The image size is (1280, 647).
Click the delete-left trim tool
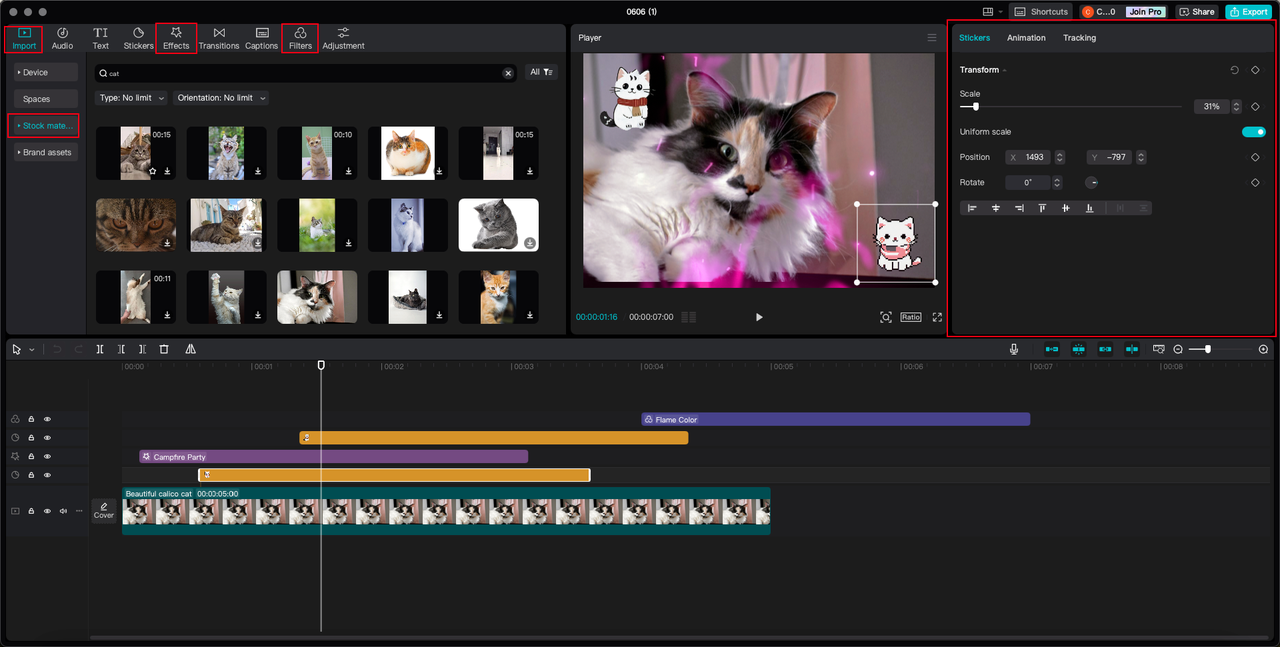click(121, 349)
